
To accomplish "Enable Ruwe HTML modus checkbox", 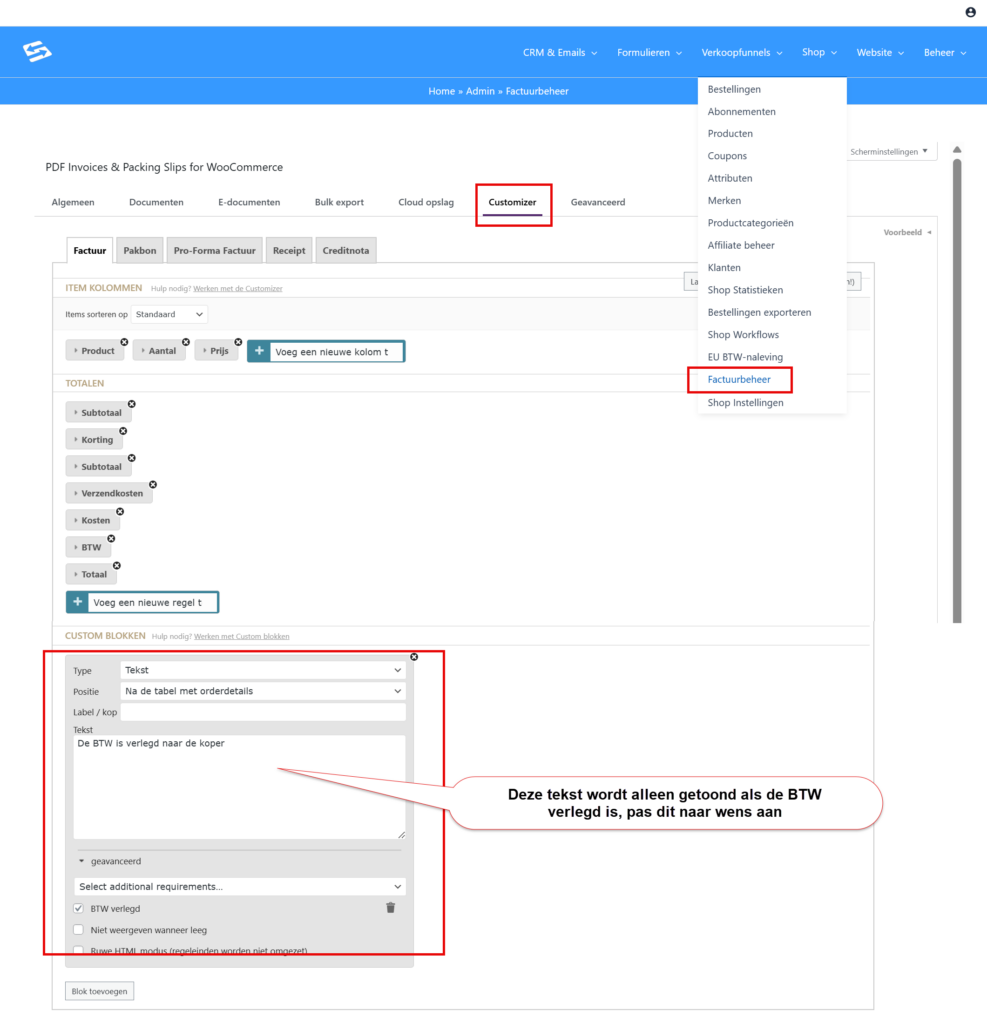I will tap(79, 950).
